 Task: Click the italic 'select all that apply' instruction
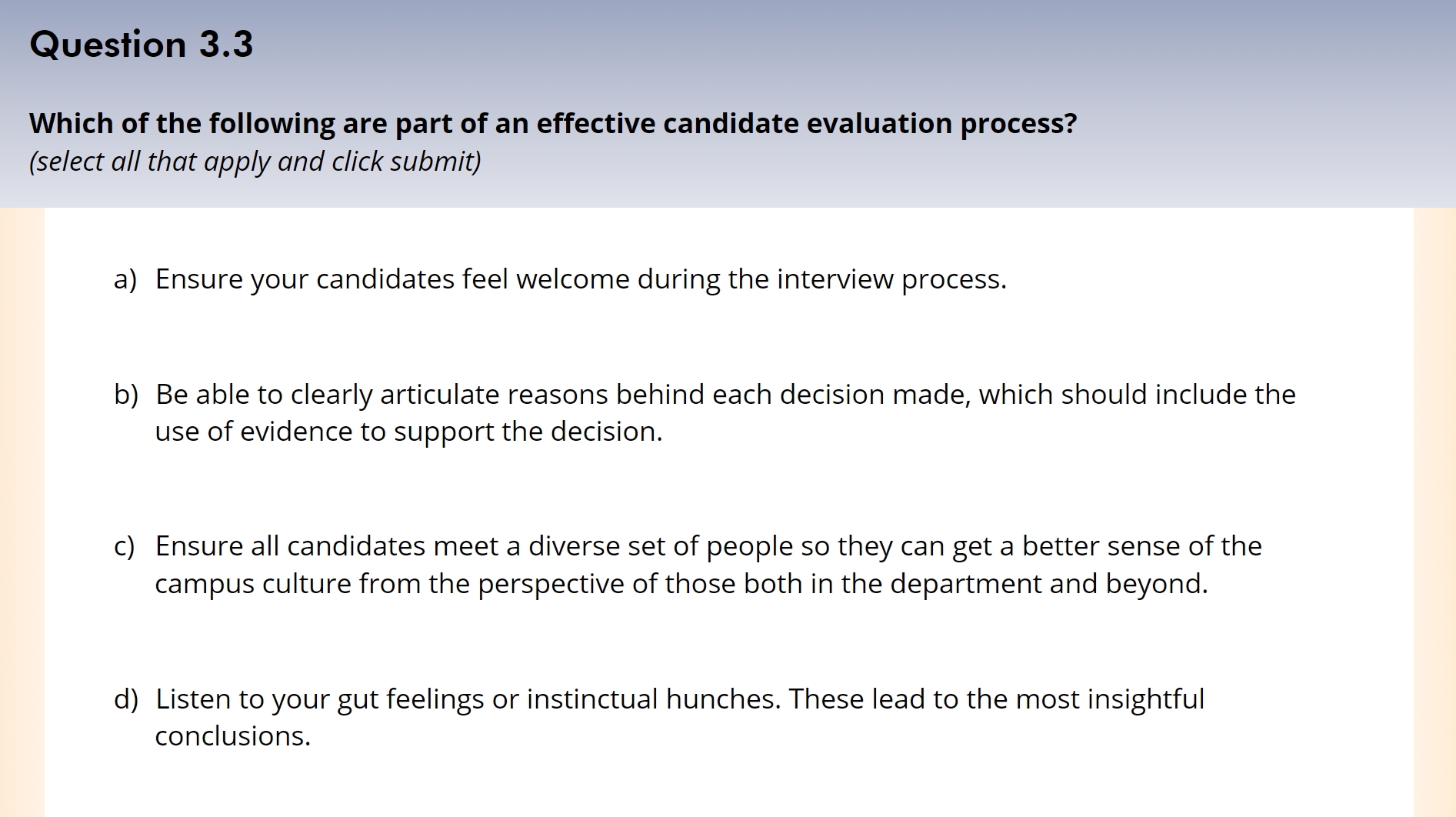pos(255,162)
